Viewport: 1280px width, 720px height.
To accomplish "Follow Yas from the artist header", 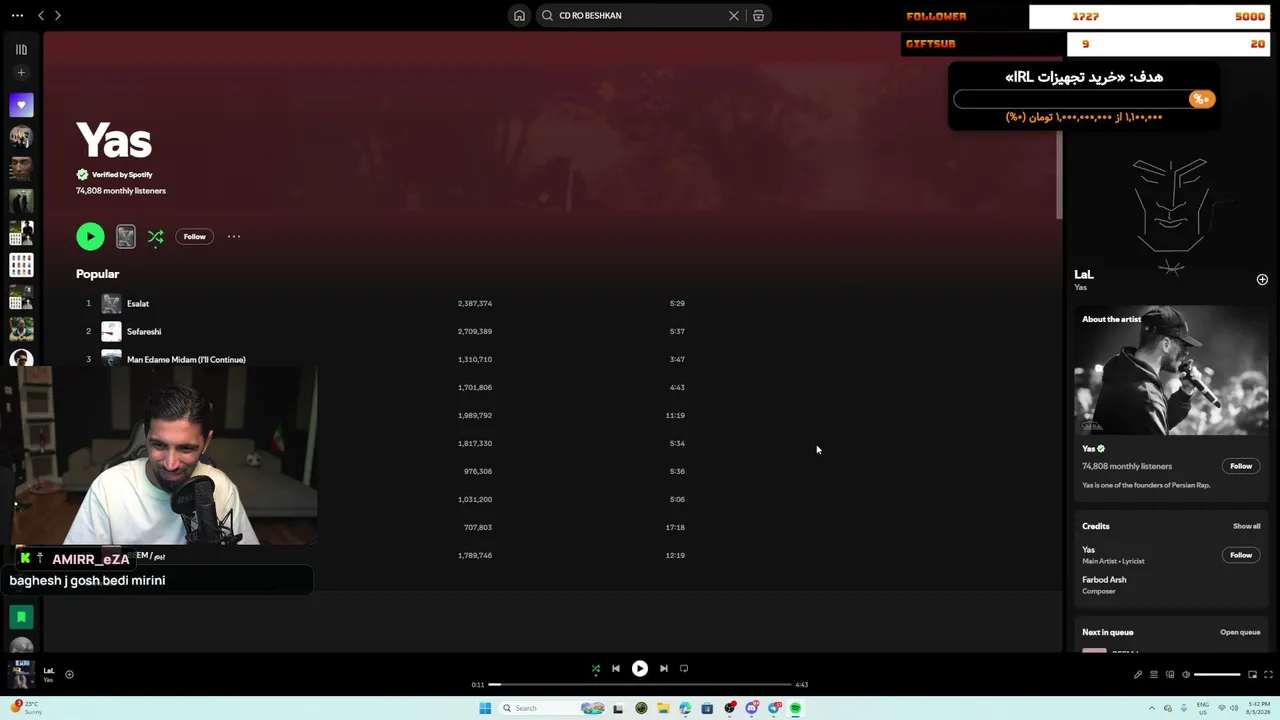I will [194, 237].
